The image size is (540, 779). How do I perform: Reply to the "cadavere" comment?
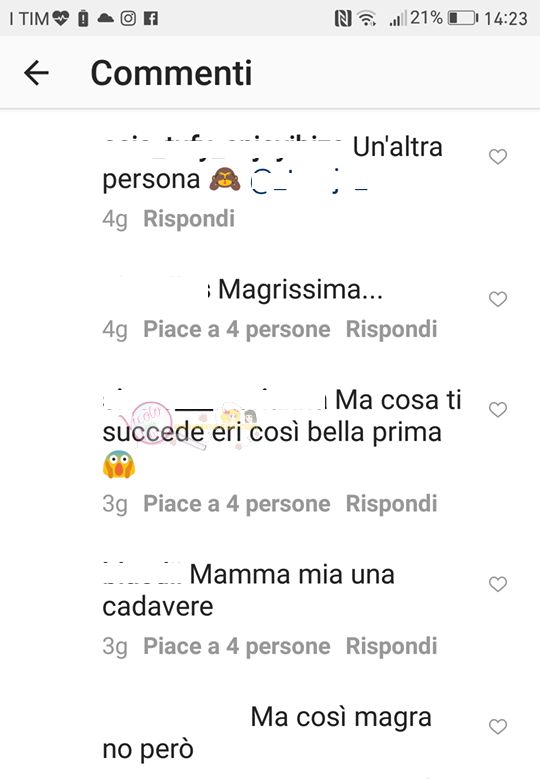(391, 646)
